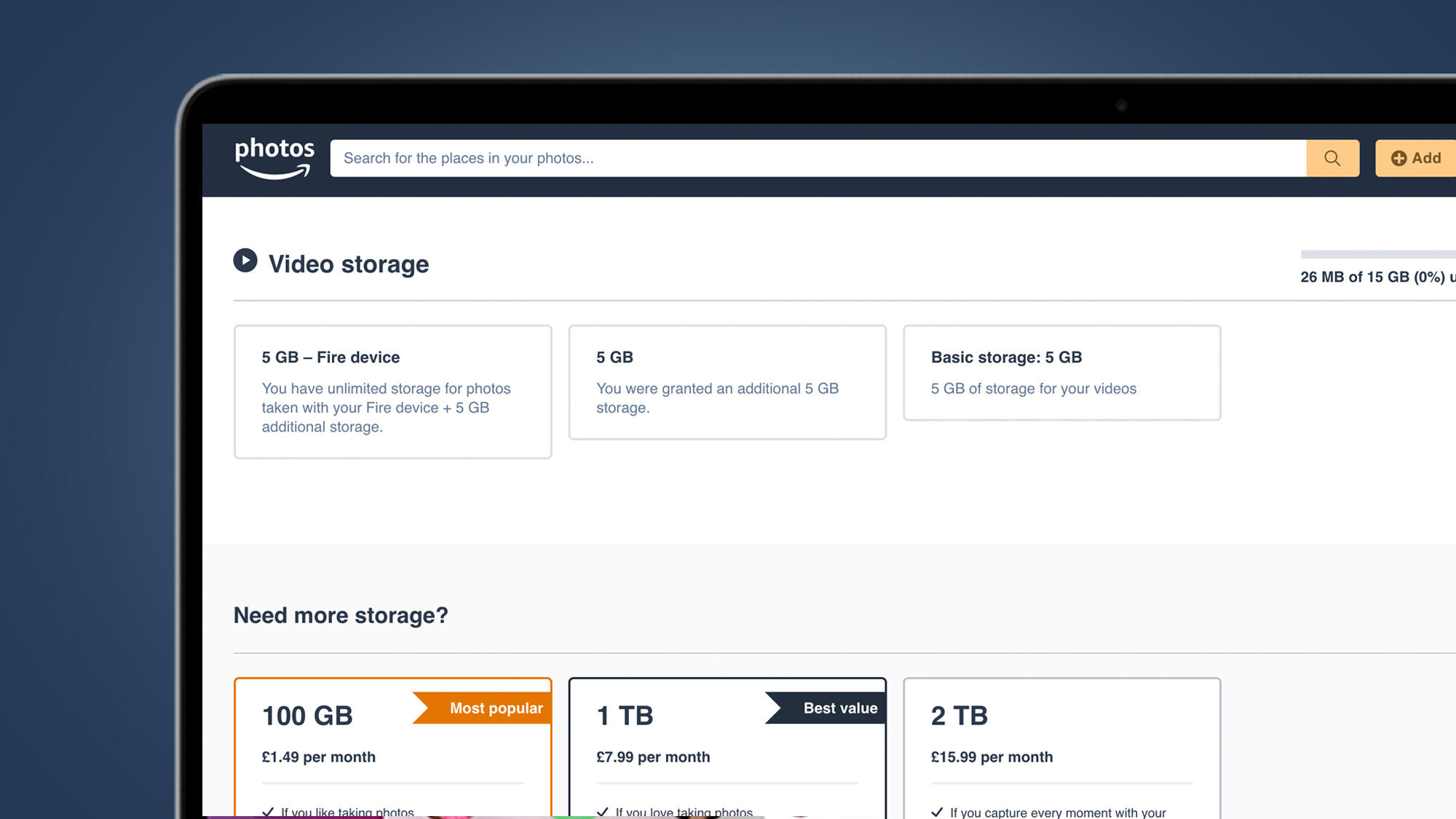Click the checkmark beside "If you capture every moment"
The image size is (1456, 819).
(x=937, y=812)
